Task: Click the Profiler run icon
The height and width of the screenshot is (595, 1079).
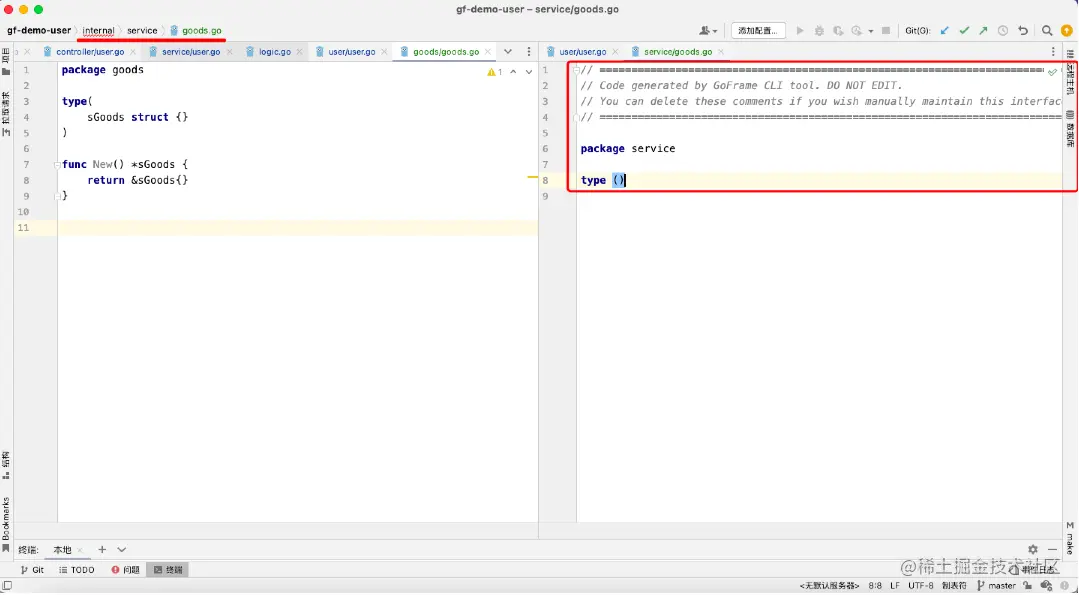Action: coord(857,31)
